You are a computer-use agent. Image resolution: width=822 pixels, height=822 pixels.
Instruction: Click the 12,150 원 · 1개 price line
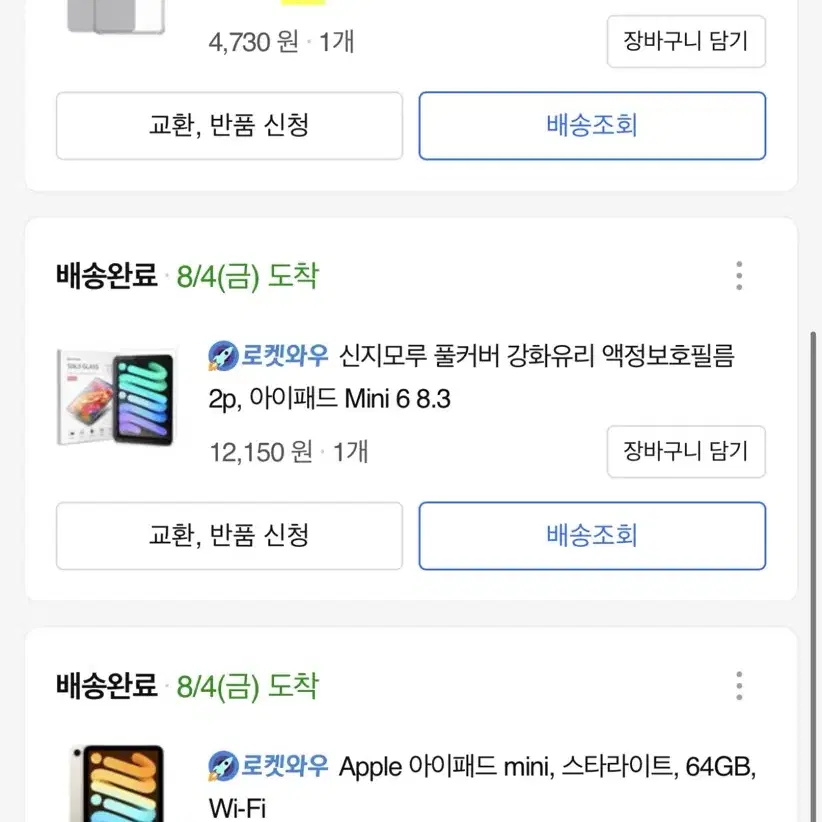(289, 452)
